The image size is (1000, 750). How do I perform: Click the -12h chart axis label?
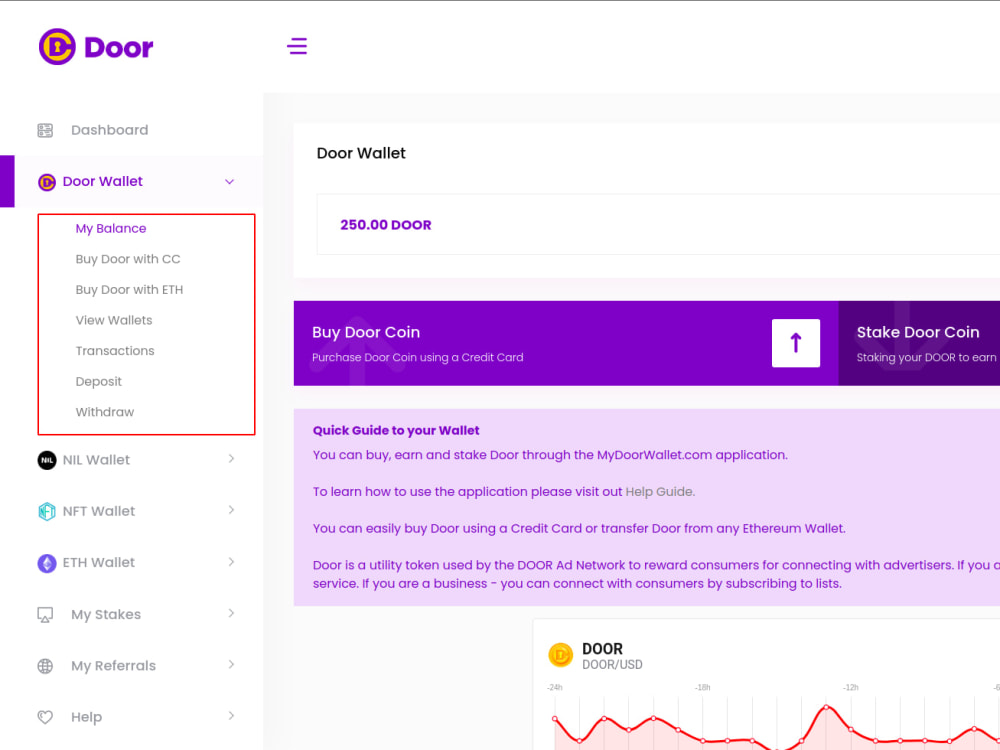coord(850,688)
